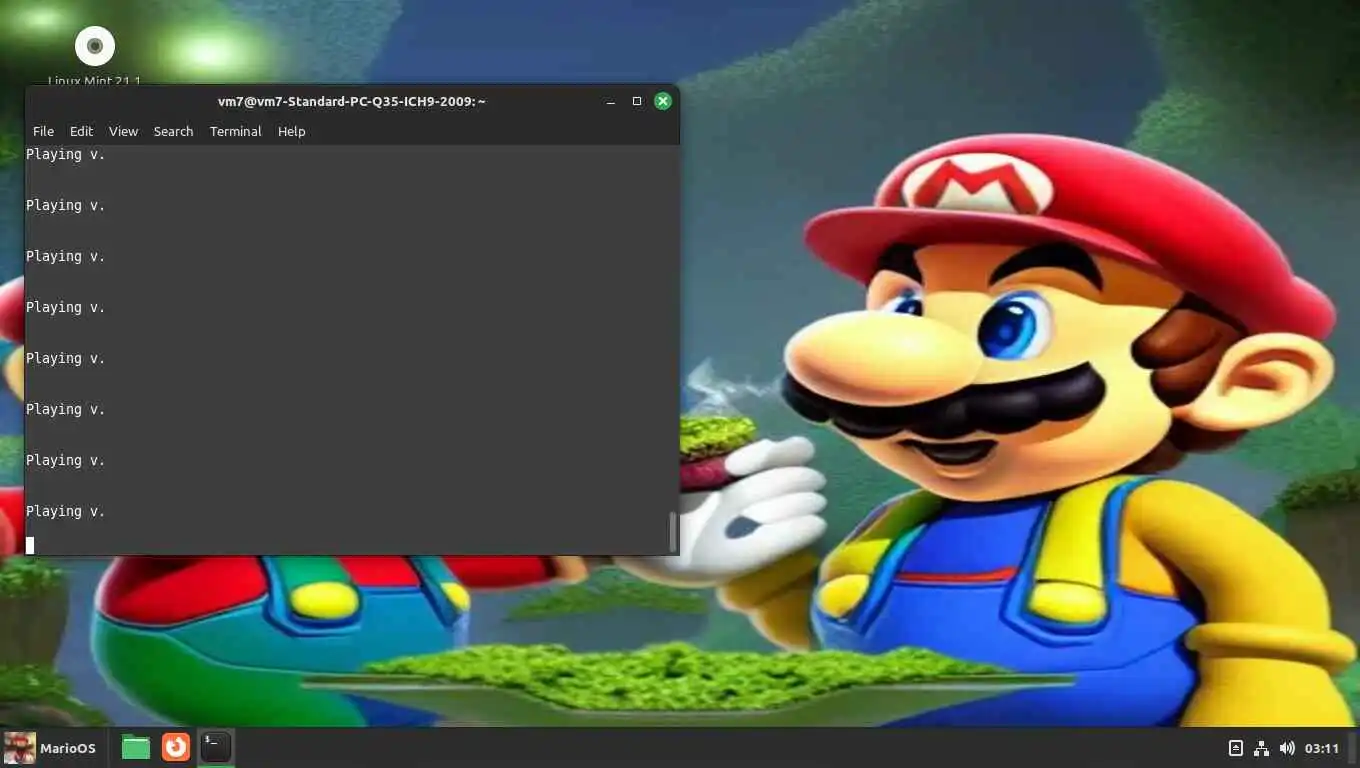The image size is (1360, 768).
Task: Open the Help menu in terminal
Action: (291, 131)
